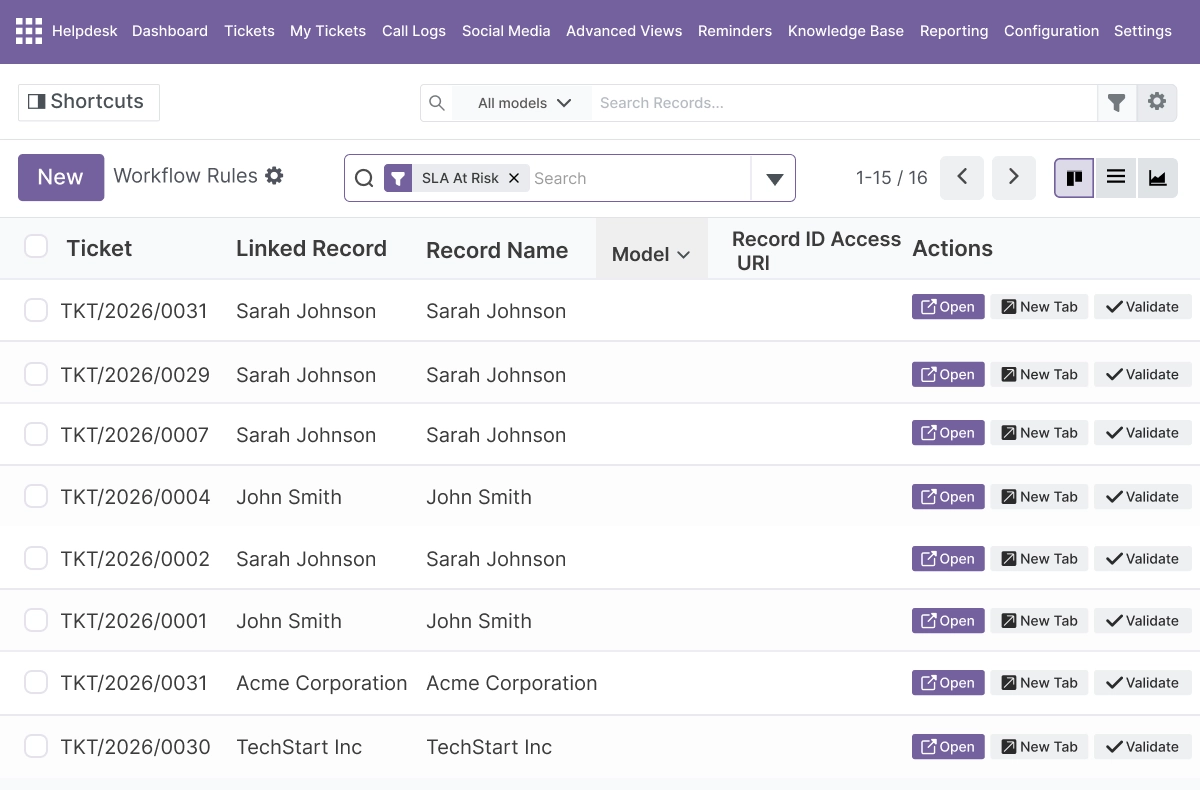Check the Acme Corporation row checkbox
The width and height of the screenshot is (1200, 790).
pos(36,682)
